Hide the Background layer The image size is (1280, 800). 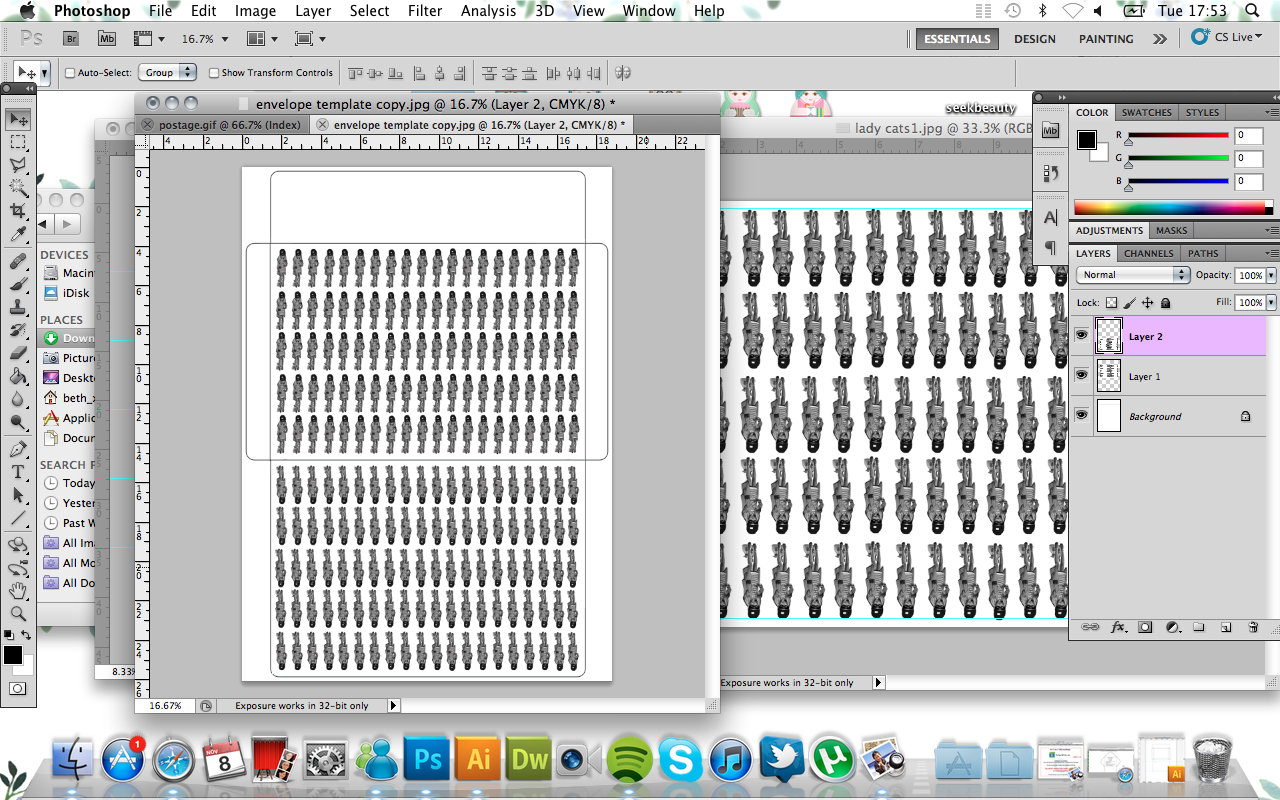pos(1081,416)
